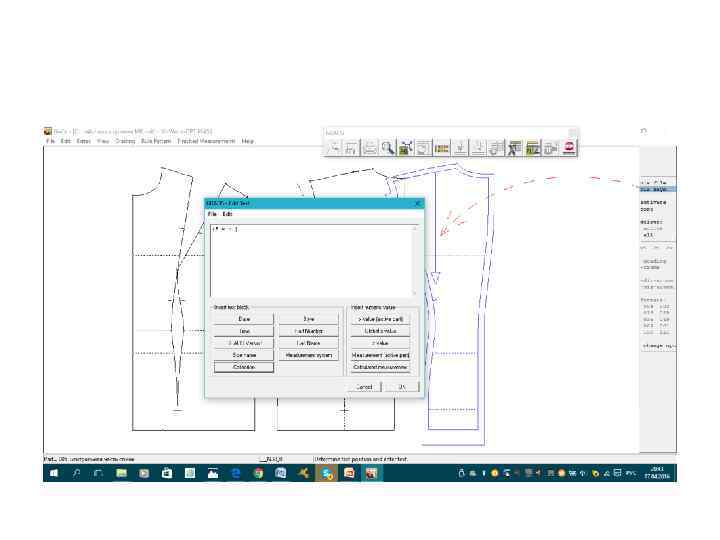Insert the Date text block
Screen dimensions: 720x540
[x=244, y=319]
